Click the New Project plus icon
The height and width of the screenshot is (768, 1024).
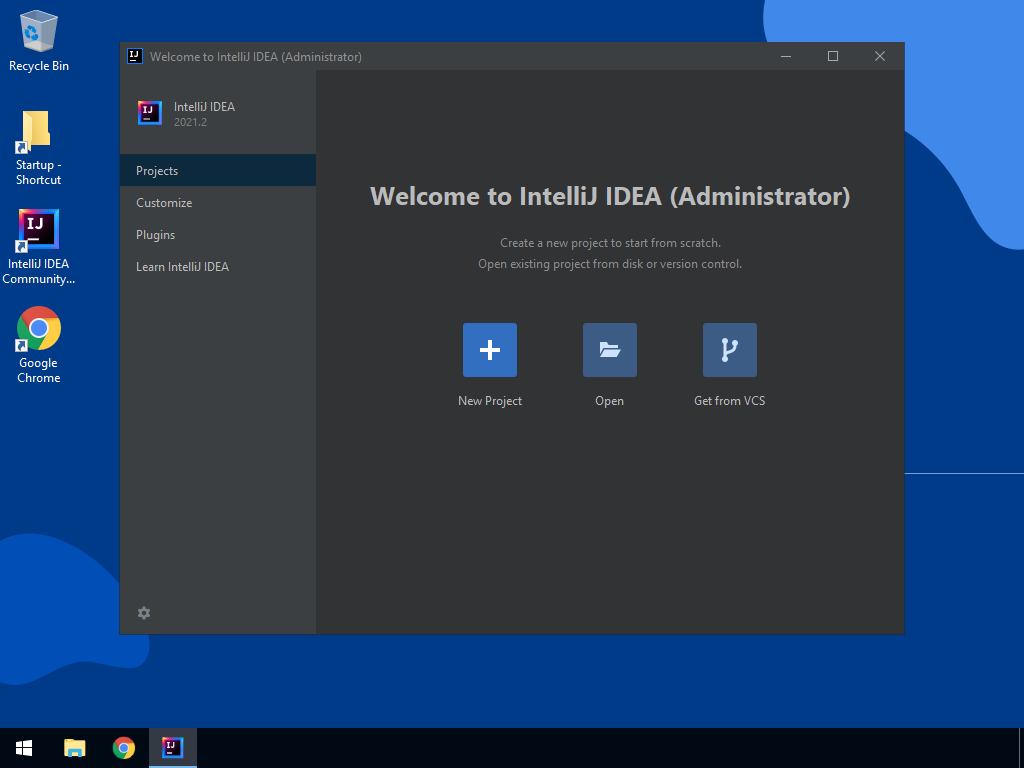tap(490, 350)
